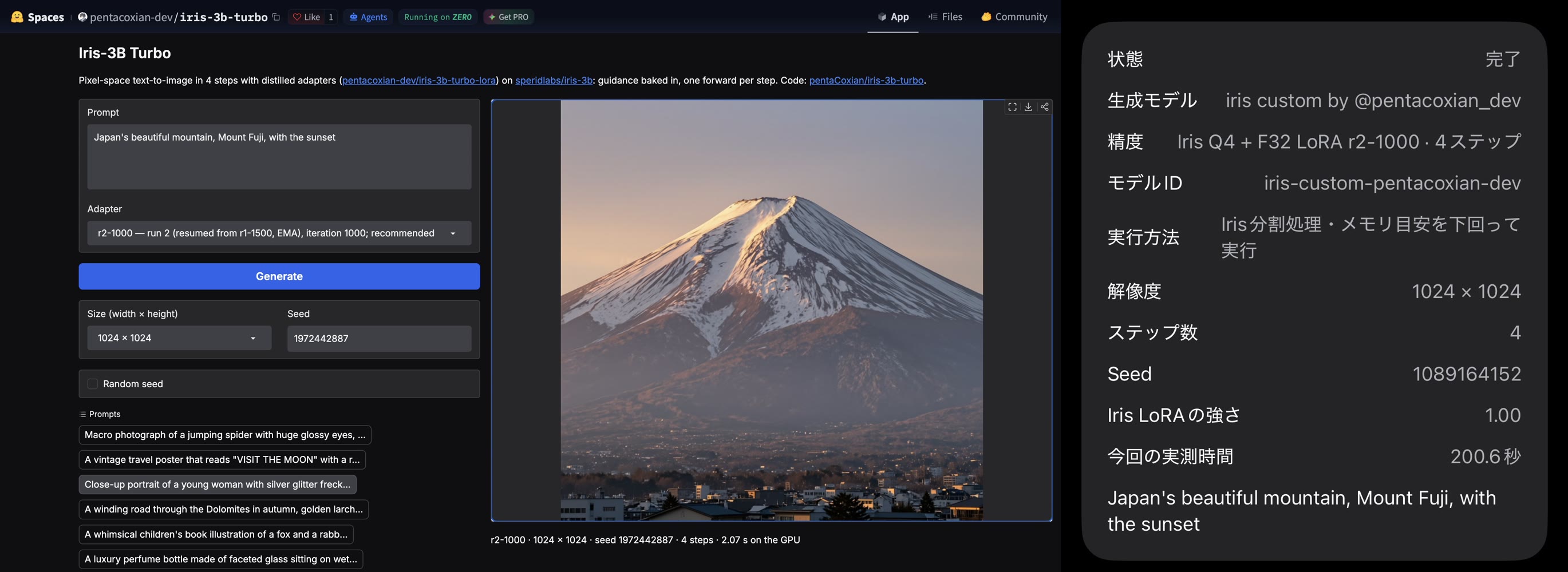Select the luxury perfume bottle example prompt
This screenshot has width=1568, height=572.
click(220, 559)
